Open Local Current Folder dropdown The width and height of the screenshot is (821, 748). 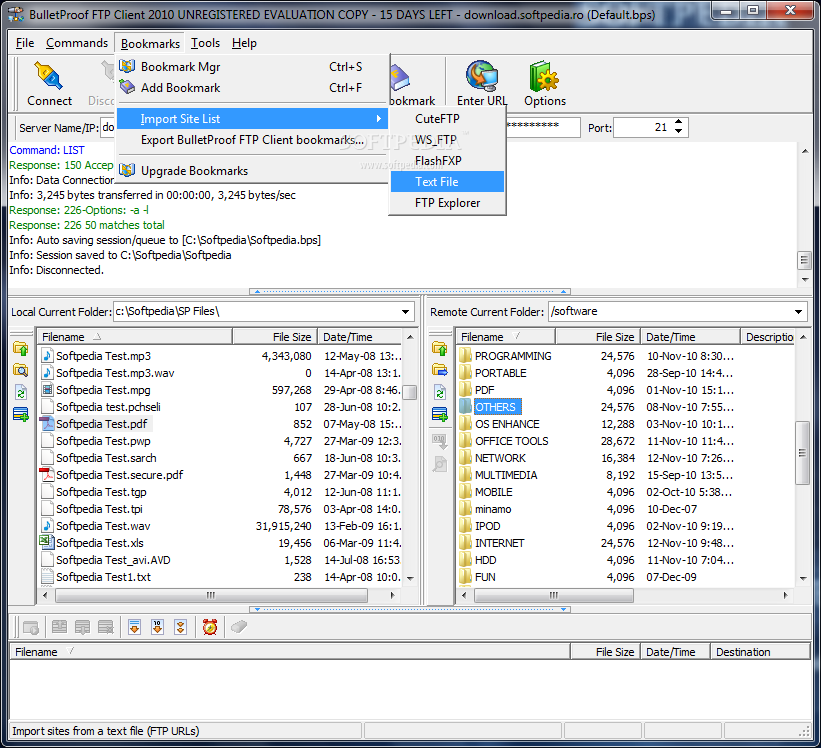405,311
